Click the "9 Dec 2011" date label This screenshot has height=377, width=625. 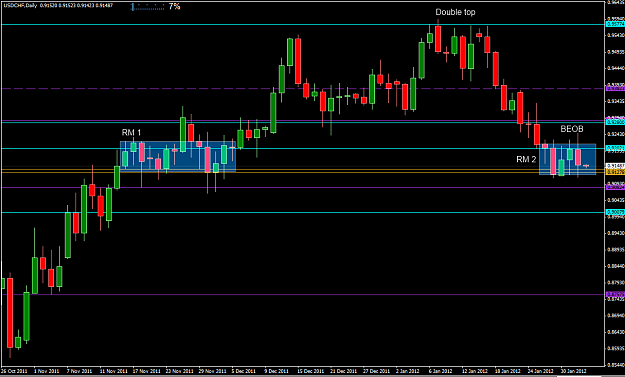277,371
